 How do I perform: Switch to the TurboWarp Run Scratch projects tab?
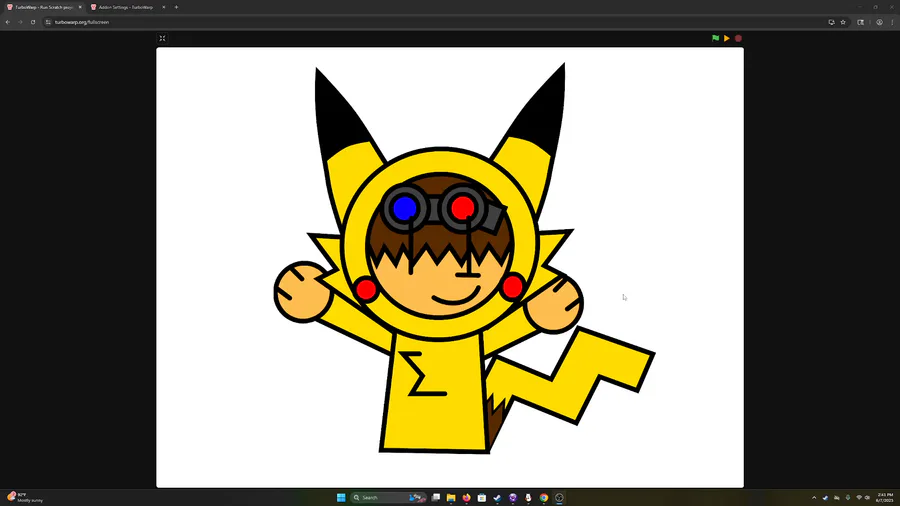click(44, 7)
